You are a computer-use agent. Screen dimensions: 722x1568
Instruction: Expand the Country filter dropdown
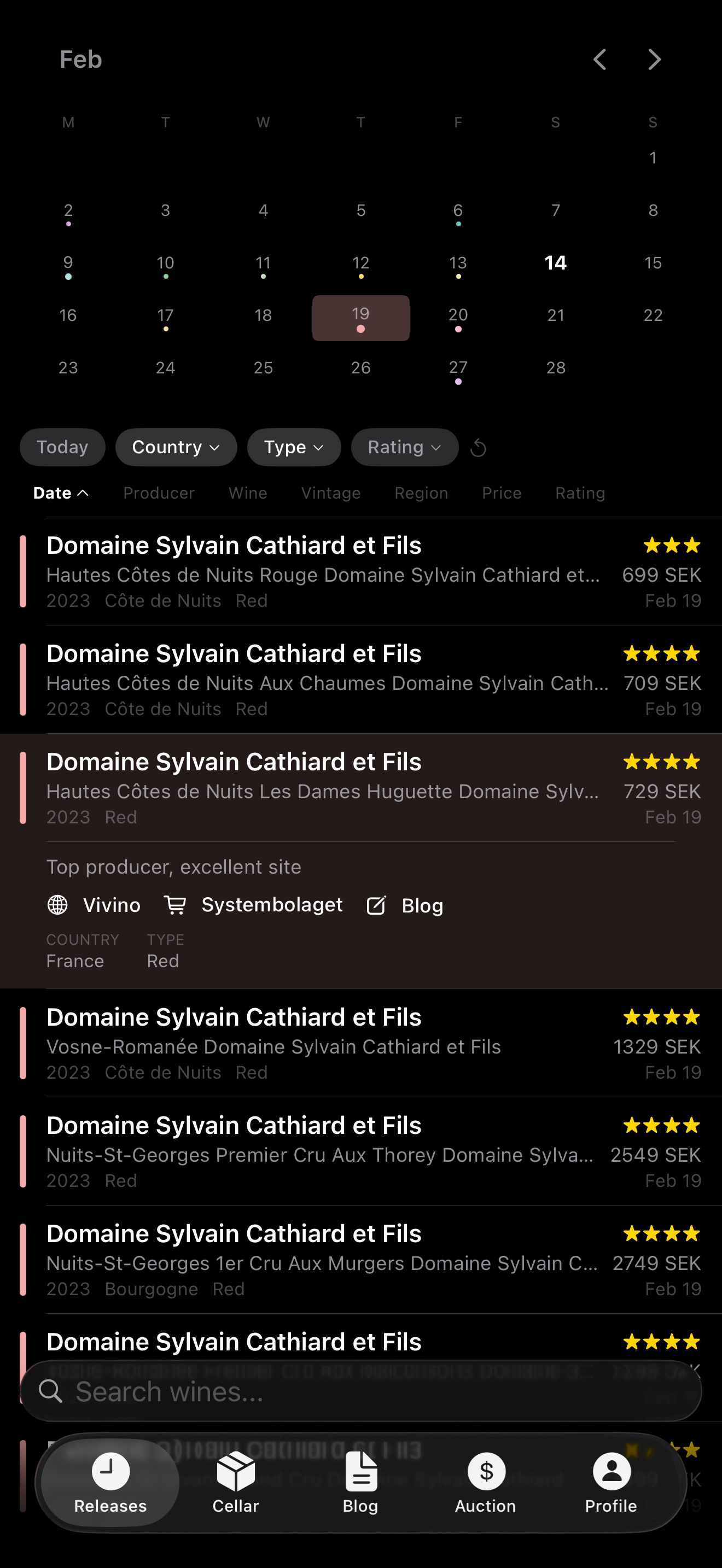pos(176,447)
